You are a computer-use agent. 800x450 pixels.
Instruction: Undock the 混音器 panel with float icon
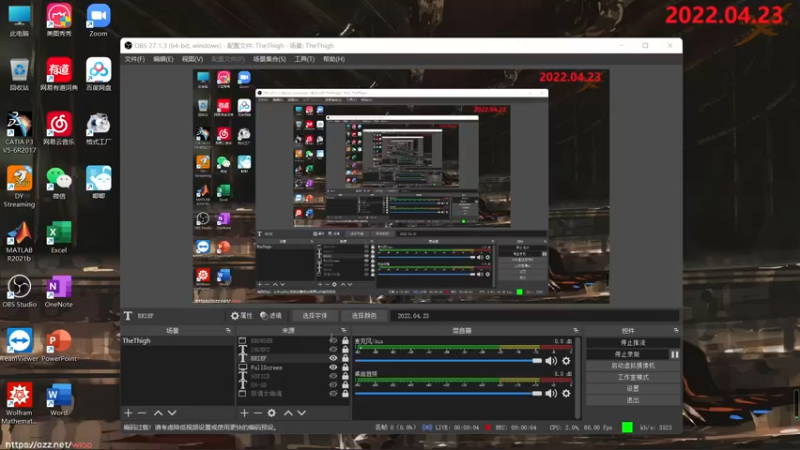click(576, 331)
